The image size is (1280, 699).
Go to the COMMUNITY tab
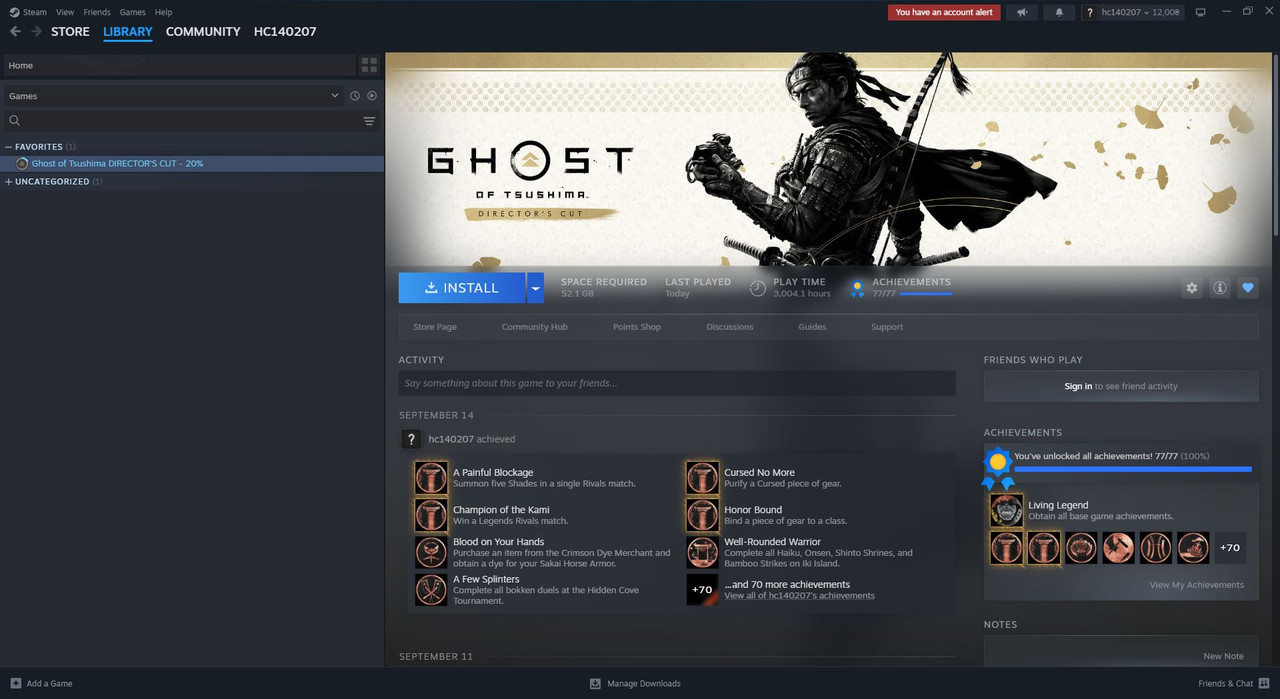coord(203,32)
